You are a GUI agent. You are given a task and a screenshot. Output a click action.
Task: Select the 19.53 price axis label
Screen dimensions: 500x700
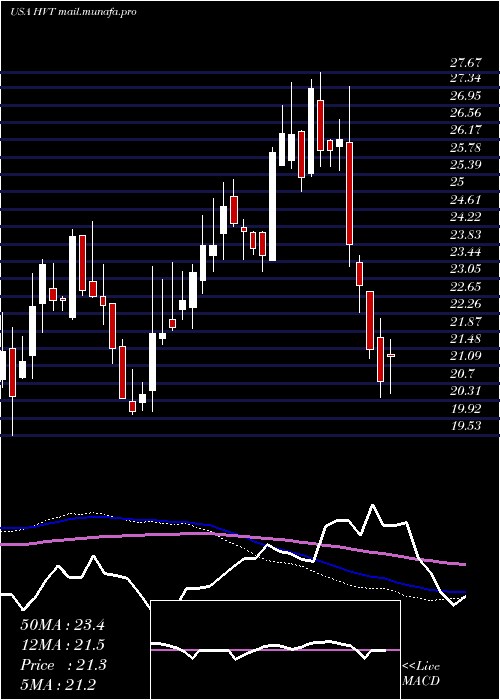[465, 425]
